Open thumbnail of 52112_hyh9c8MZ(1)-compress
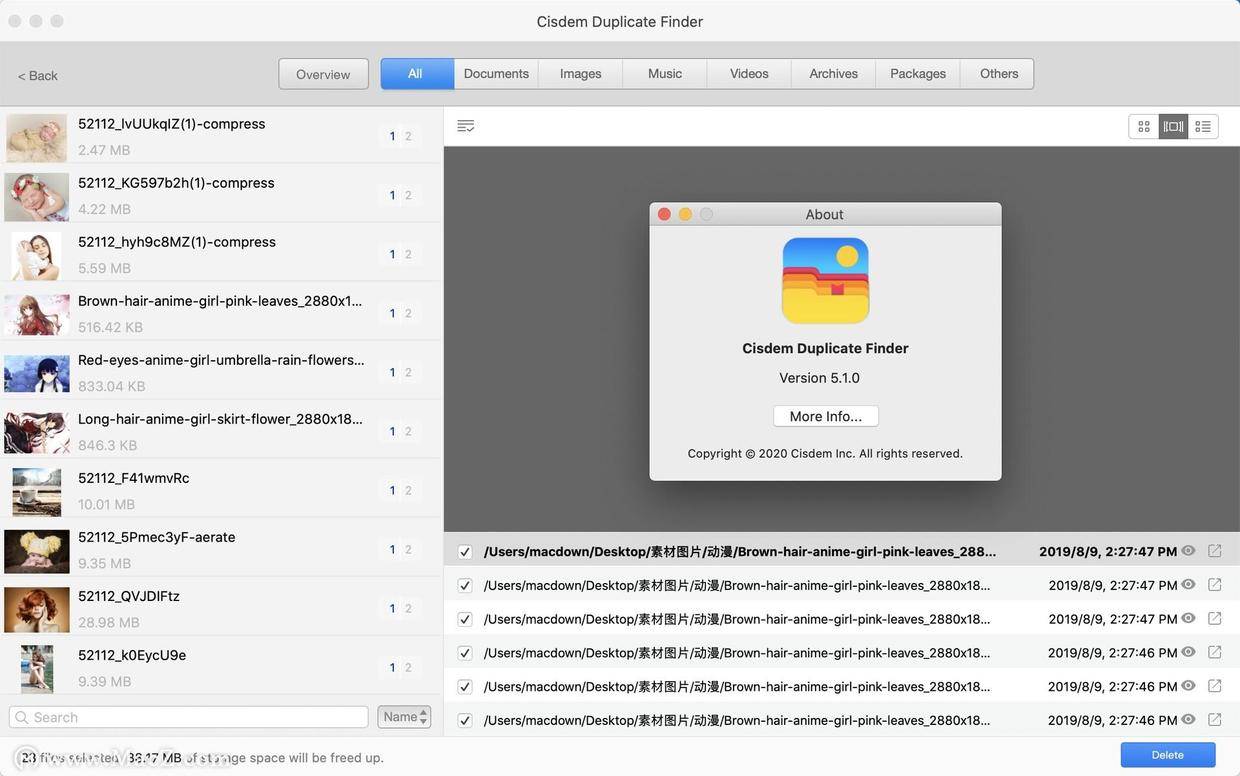The width and height of the screenshot is (1240, 776). (x=37, y=256)
